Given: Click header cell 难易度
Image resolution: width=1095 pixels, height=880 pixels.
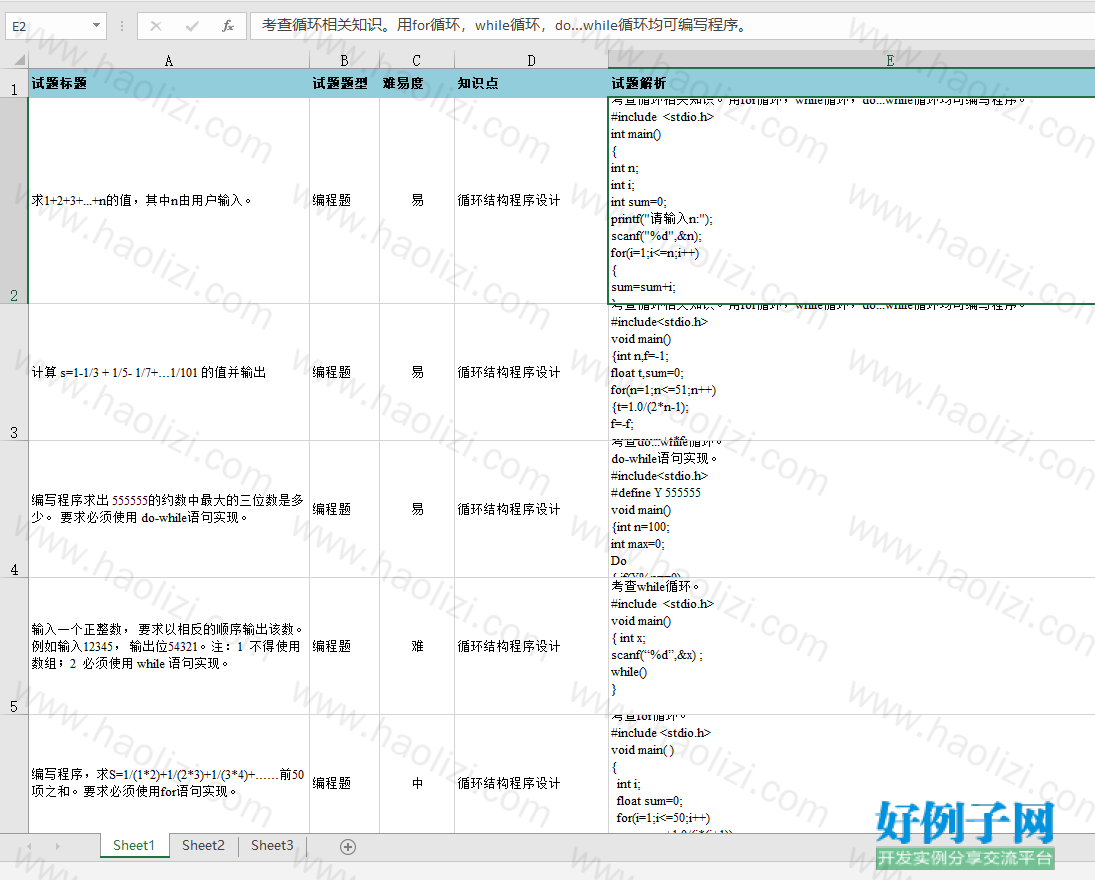Looking at the screenshot, I should 417,83.
